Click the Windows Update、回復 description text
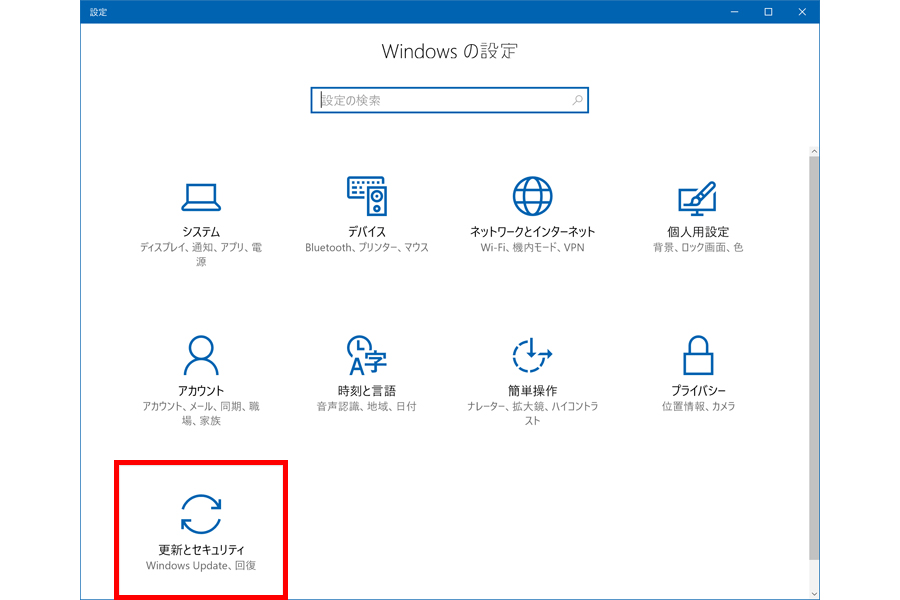Image resolution: width=900 pixels, height=600 pixels. pyautogui.click(x=201, y=566)
